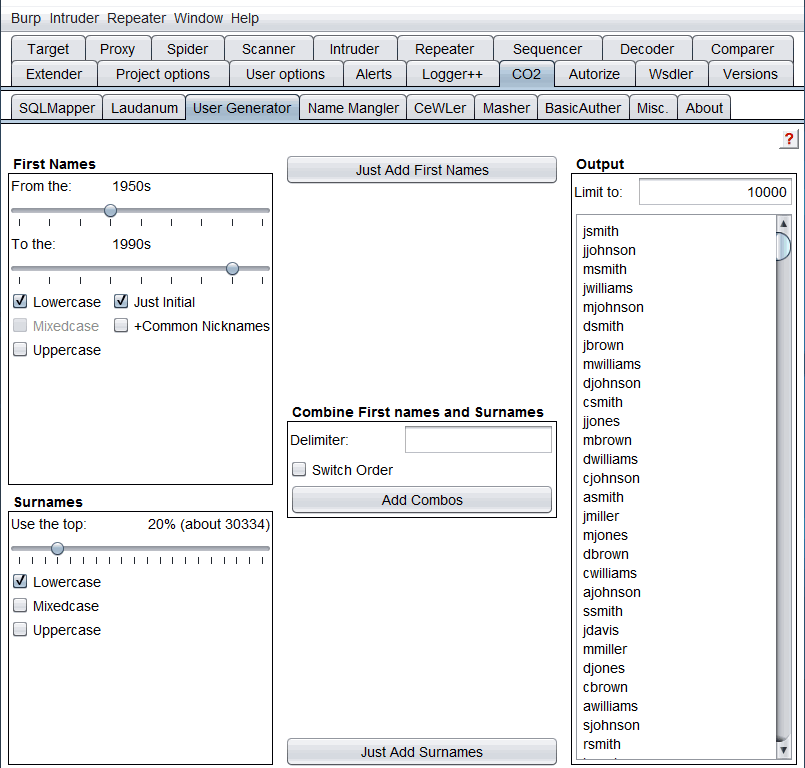This screenshot has height=768, width=805.
Task: Switch to the Alerts tab
Action: [x=374, y=74]
